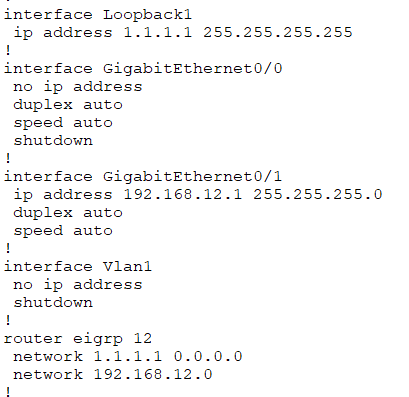Click the wildcard mask 0.0.0.0
Viewport: 409px width, 397px height.
(208, 357)
